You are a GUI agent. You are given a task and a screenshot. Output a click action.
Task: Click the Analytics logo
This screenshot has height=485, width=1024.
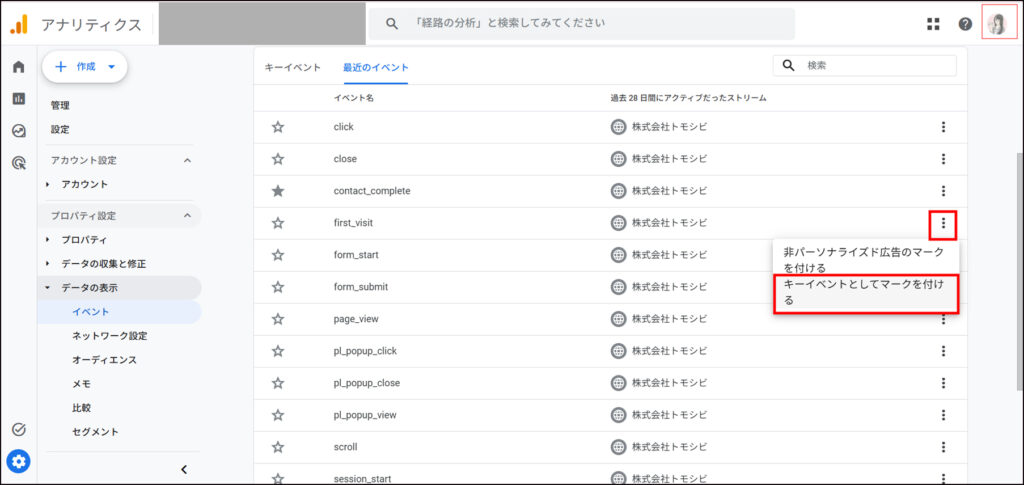pos(19,25)
